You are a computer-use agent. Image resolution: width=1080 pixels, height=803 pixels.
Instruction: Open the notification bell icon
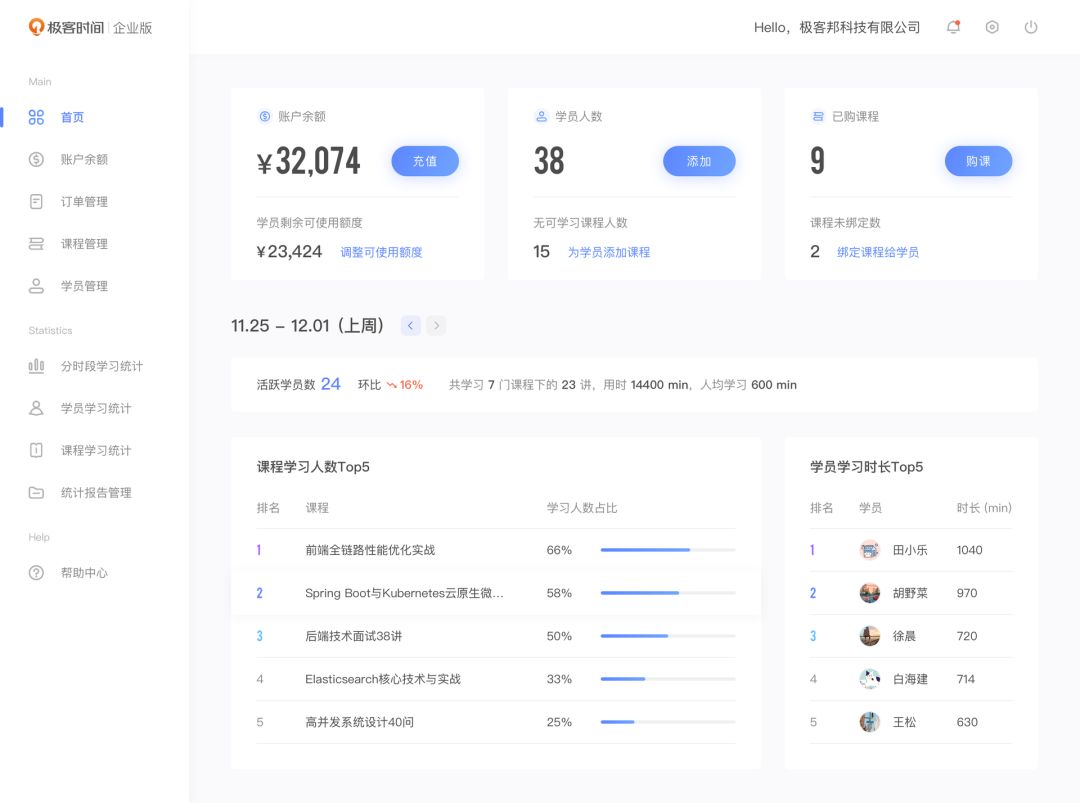[x=953, y=28]
